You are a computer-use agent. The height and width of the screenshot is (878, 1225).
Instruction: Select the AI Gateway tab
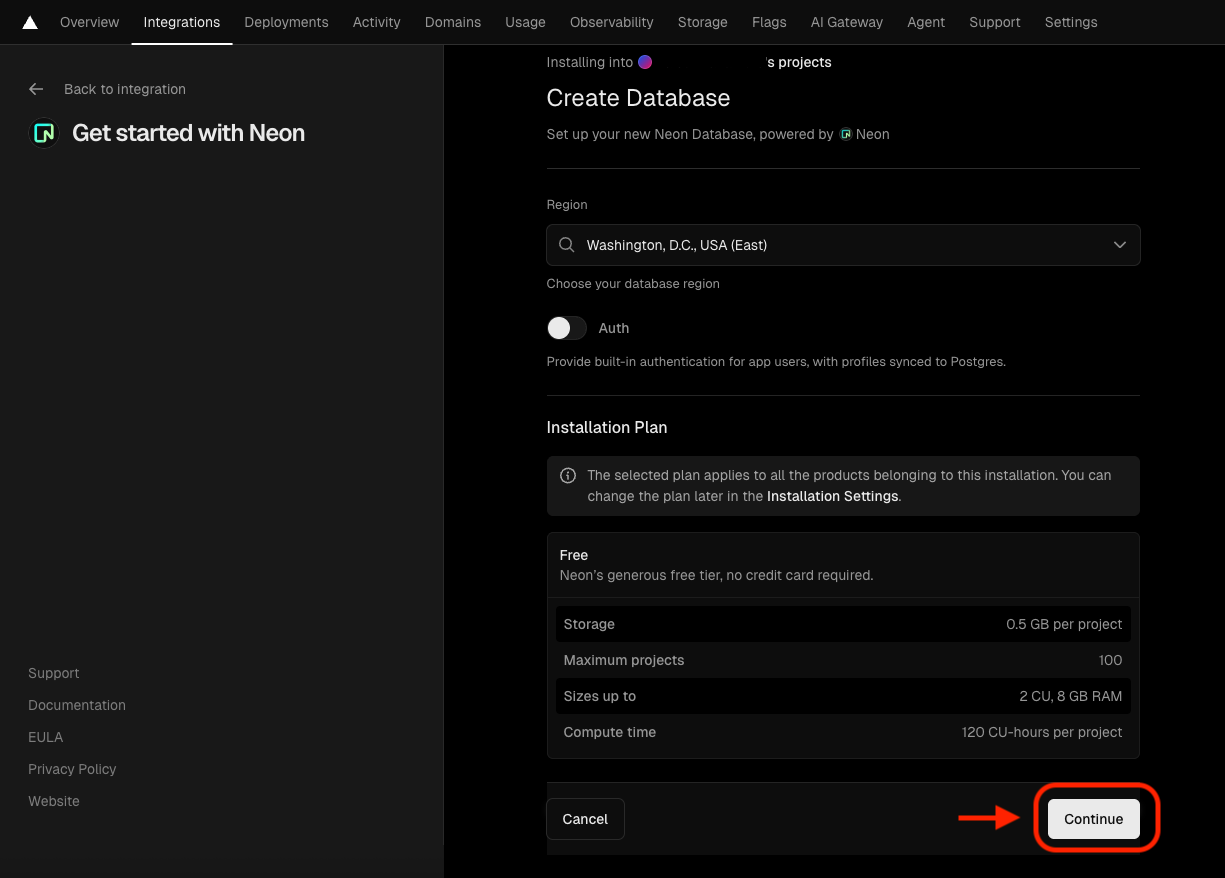pyautogui.click(x=846, y=22)
